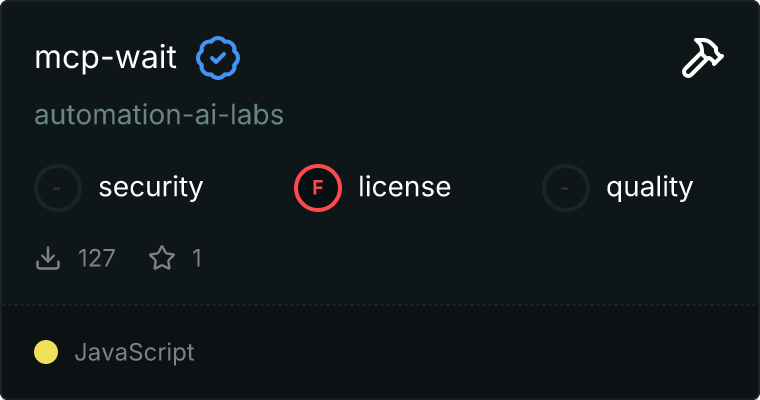Click the star count number 1
The width and height of the screenshot is (760, 400).
[x=197, y=259]
